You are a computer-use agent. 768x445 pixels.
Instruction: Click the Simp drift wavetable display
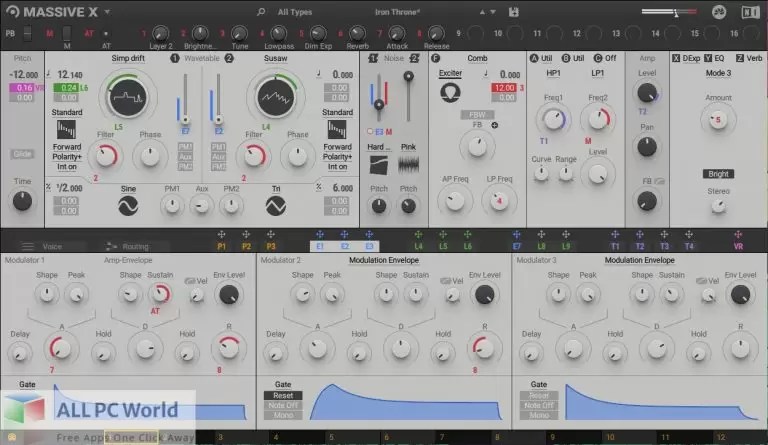(127, 96)
